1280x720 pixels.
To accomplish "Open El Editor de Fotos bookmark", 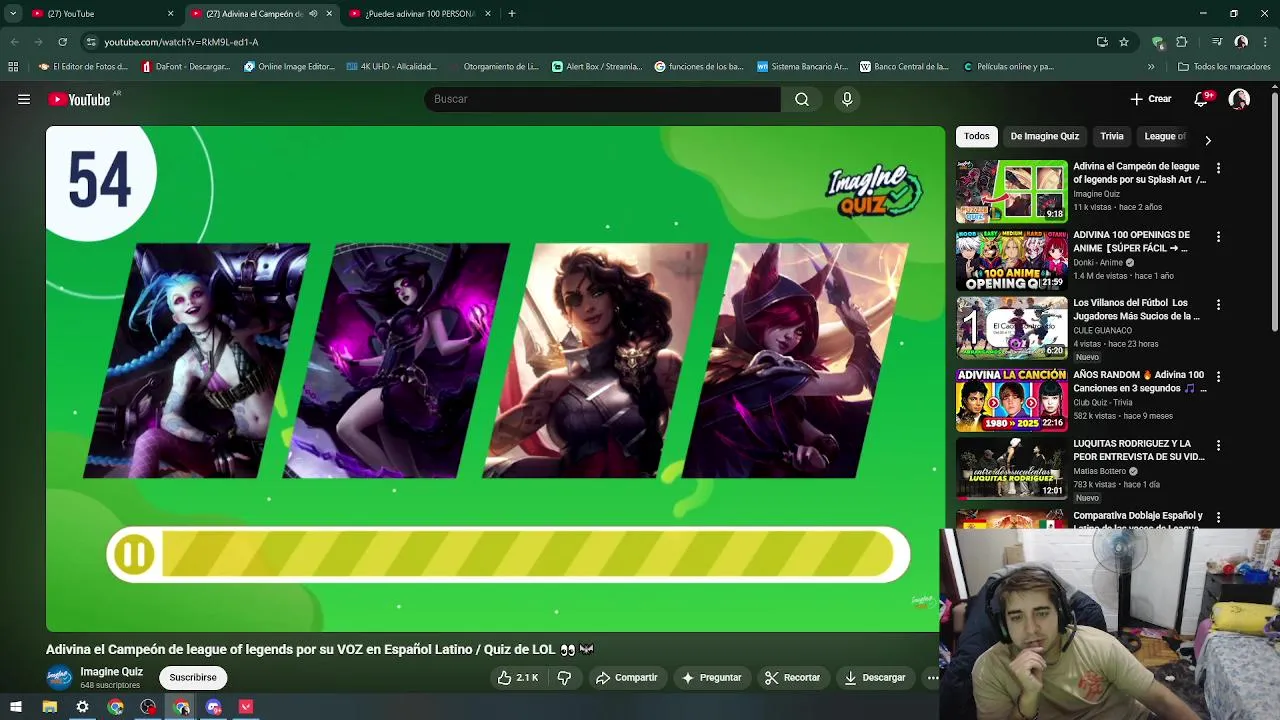I will (x=83, y=67).
